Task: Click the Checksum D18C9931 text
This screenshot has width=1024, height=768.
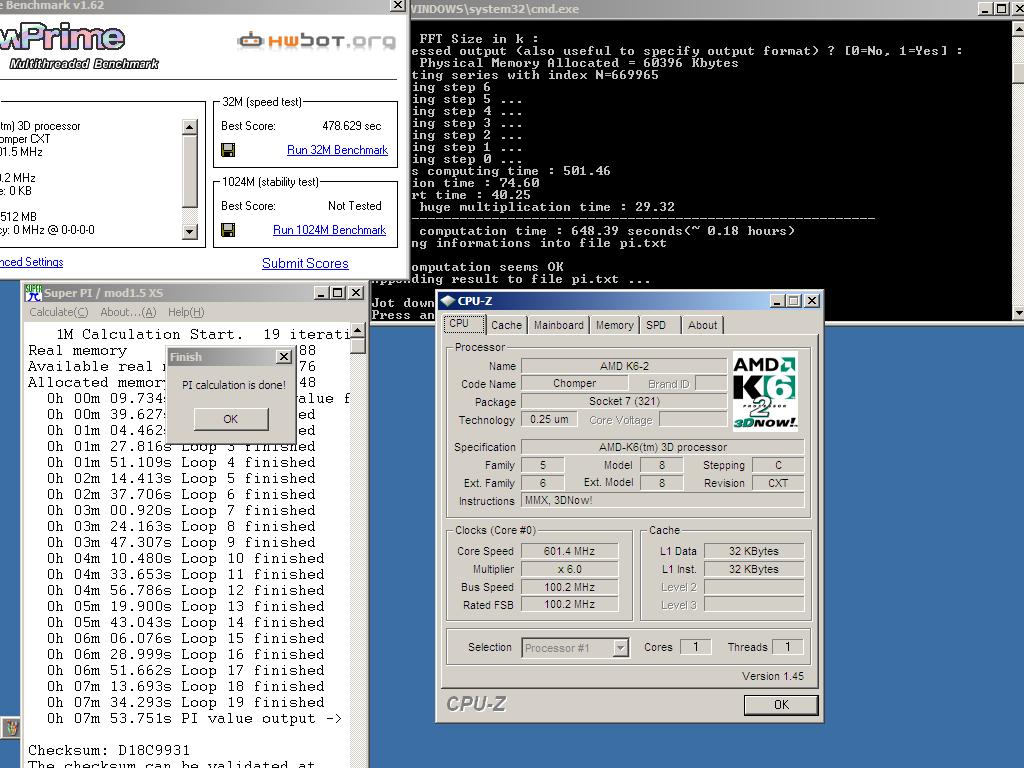Action: pyautogui.click(x=108, y=750)
